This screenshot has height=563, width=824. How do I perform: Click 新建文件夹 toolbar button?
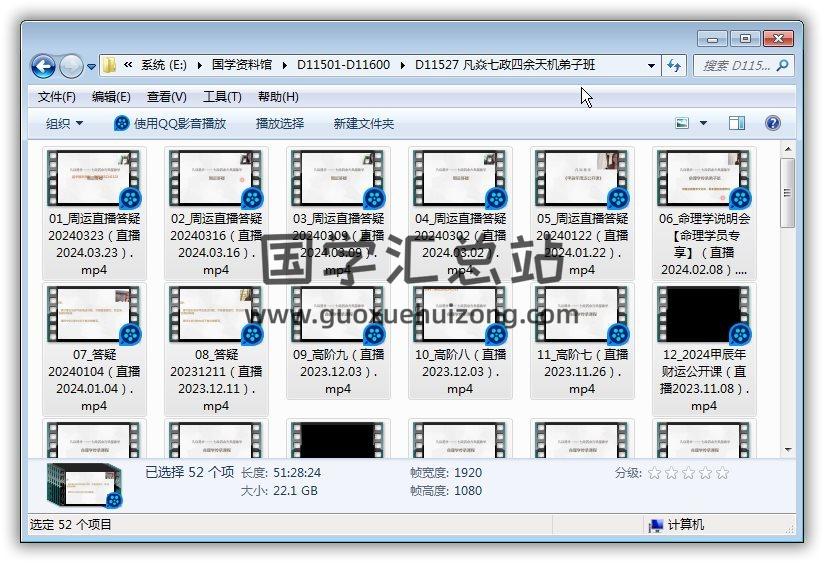[364, 124]
